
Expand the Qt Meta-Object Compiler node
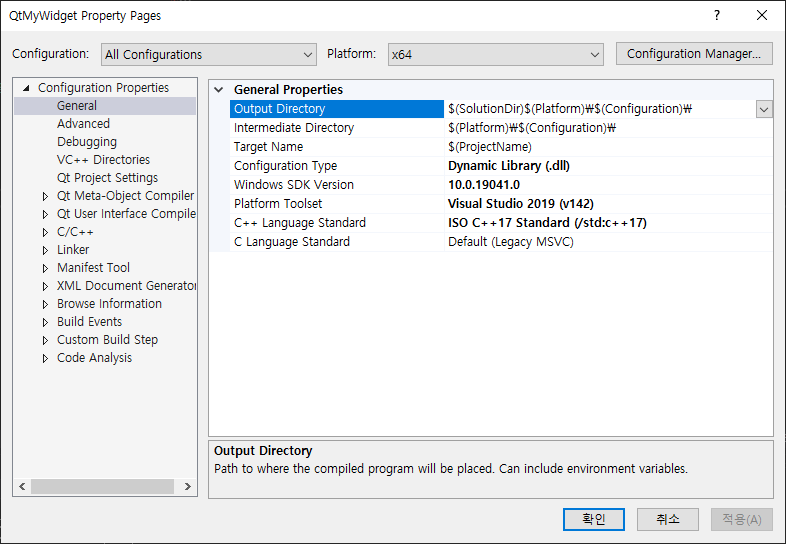[x=45, y=197]
